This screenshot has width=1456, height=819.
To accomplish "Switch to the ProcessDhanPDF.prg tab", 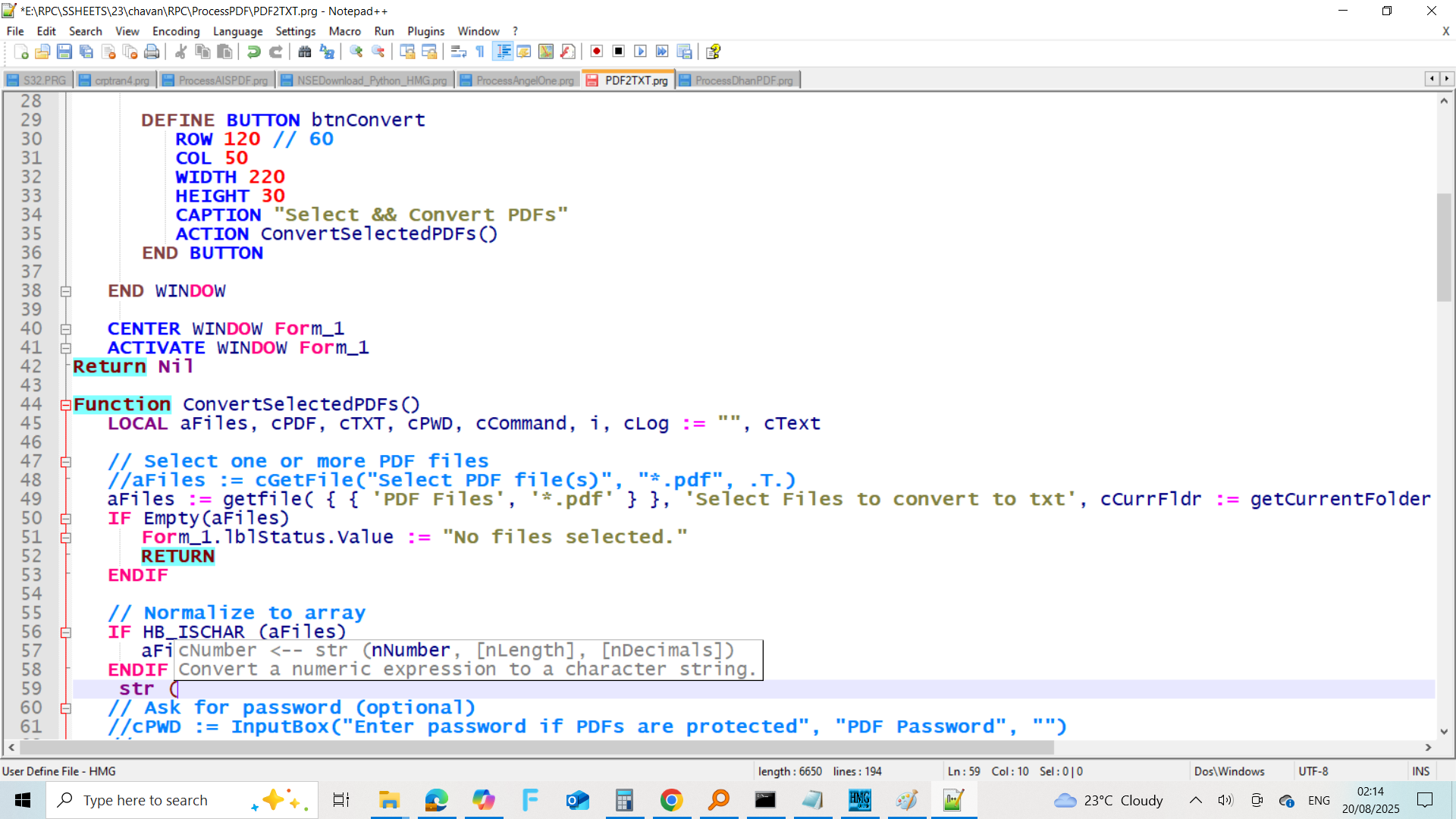I will 737,80.
